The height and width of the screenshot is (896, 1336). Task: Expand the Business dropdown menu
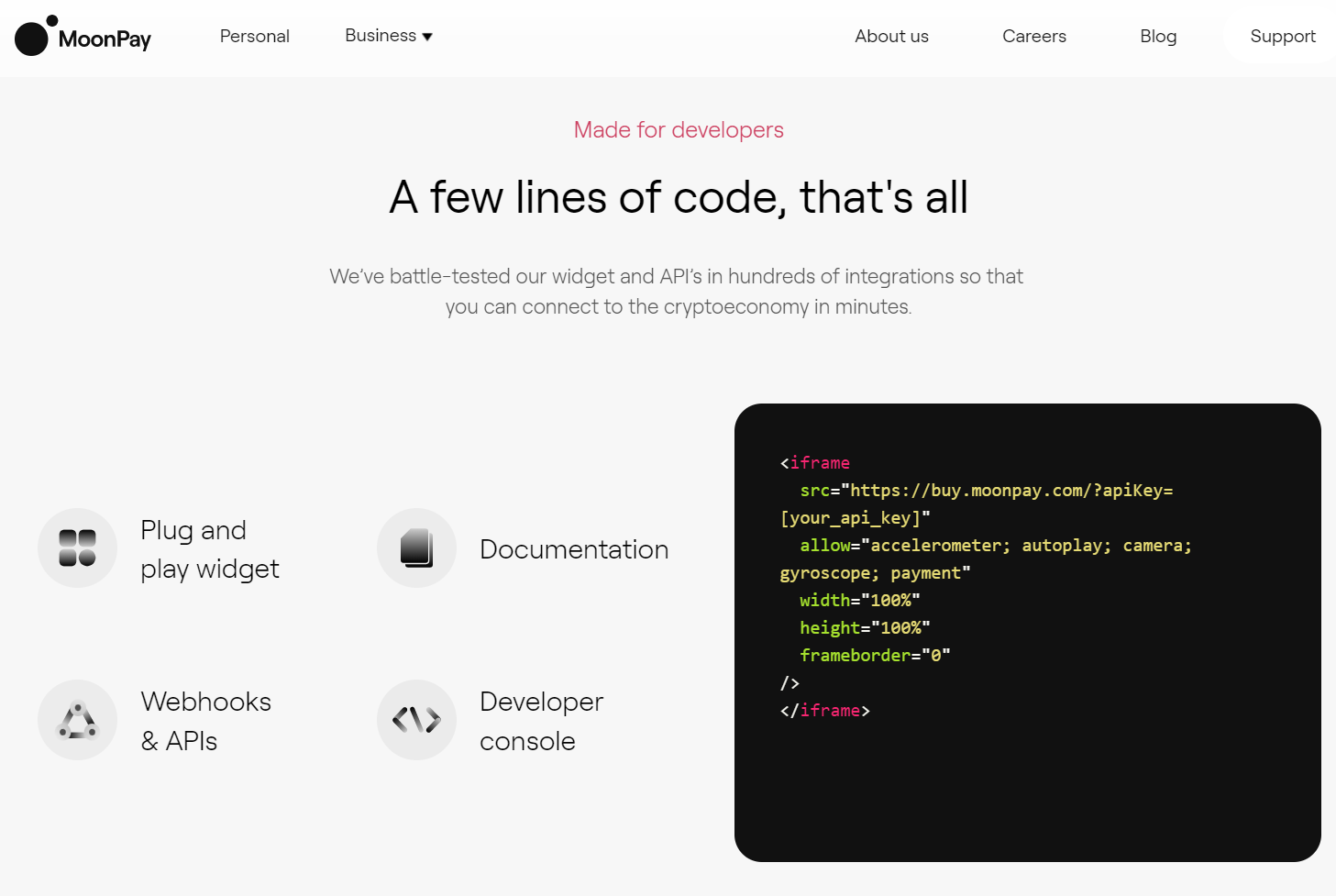tap(388, 36)
